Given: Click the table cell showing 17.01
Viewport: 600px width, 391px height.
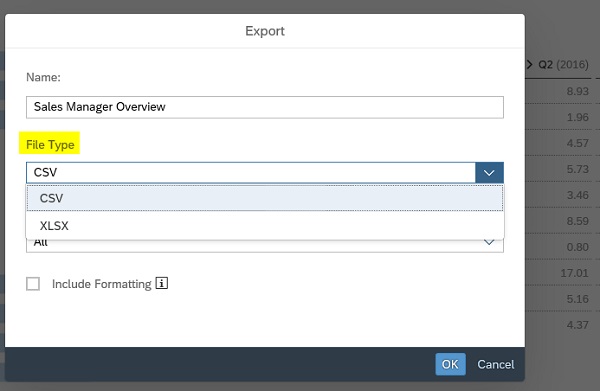Looking at the screenshot, I should point(574,273).
